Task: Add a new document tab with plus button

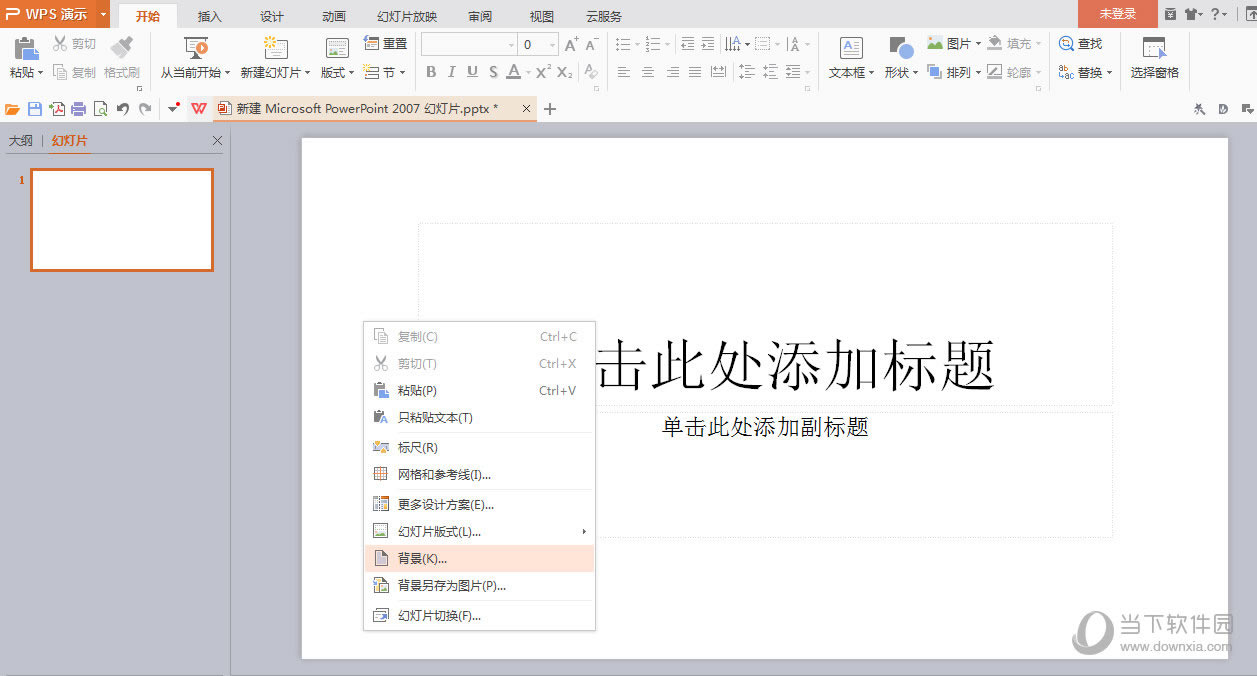Action: [x=549, y=109]
